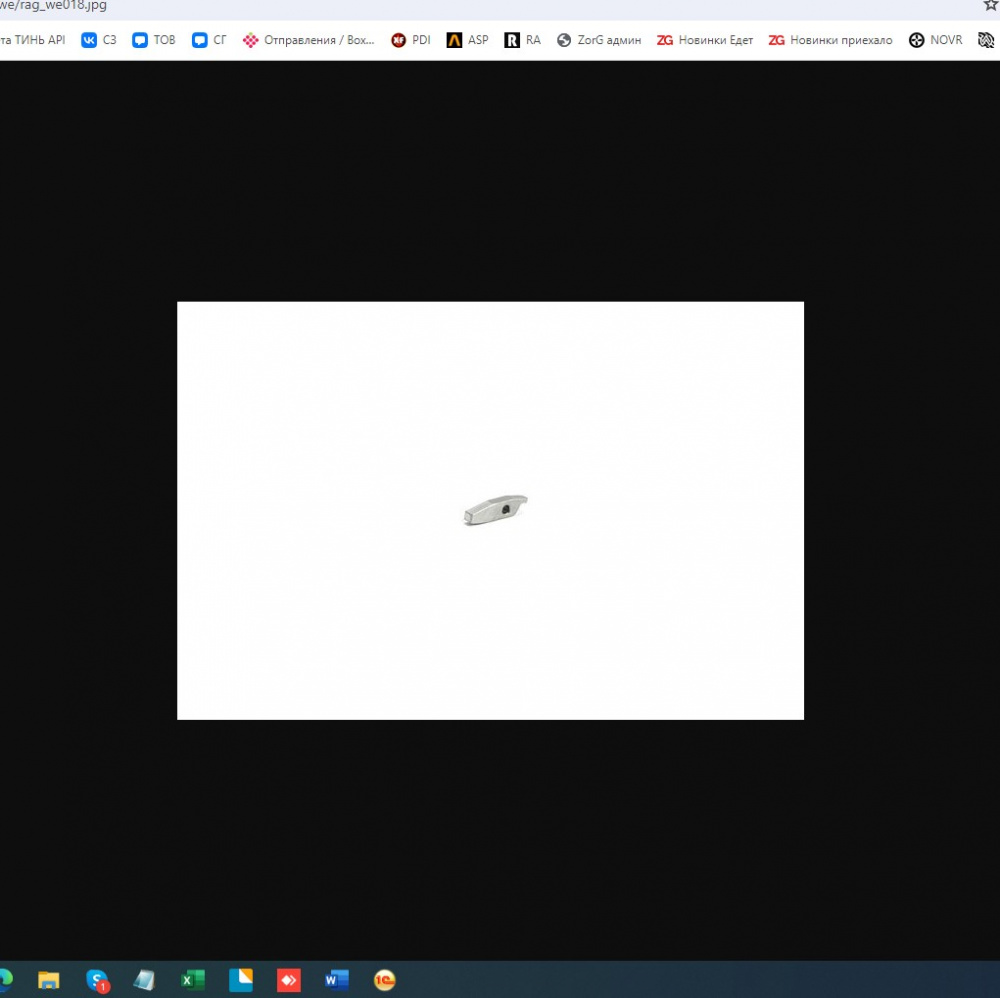The image size is (1000, 998).
Task: Open the Новинки приехало bookmark
Action: pos(830,40)
